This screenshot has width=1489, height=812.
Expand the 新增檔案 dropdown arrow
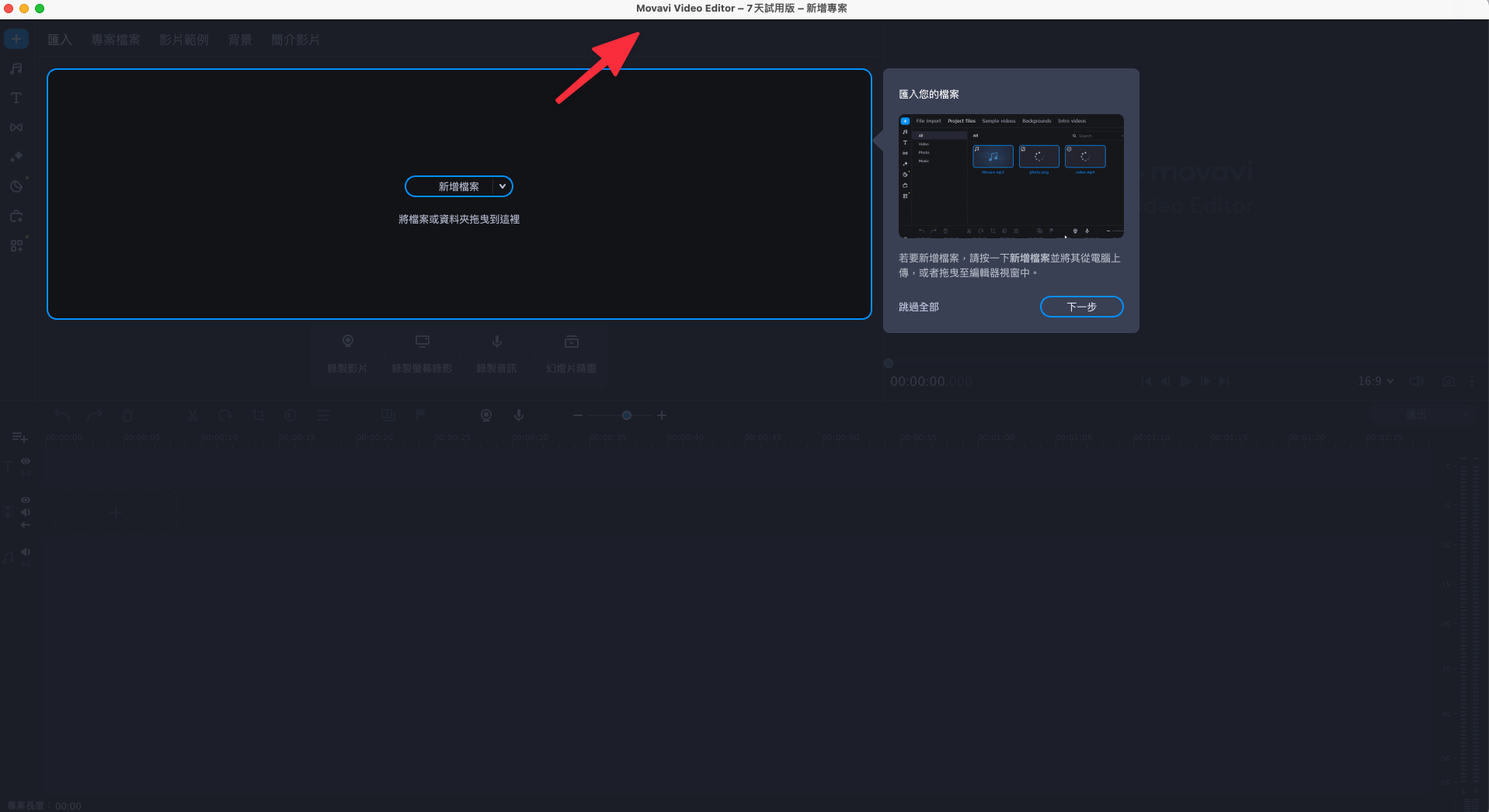pos(503,186)
